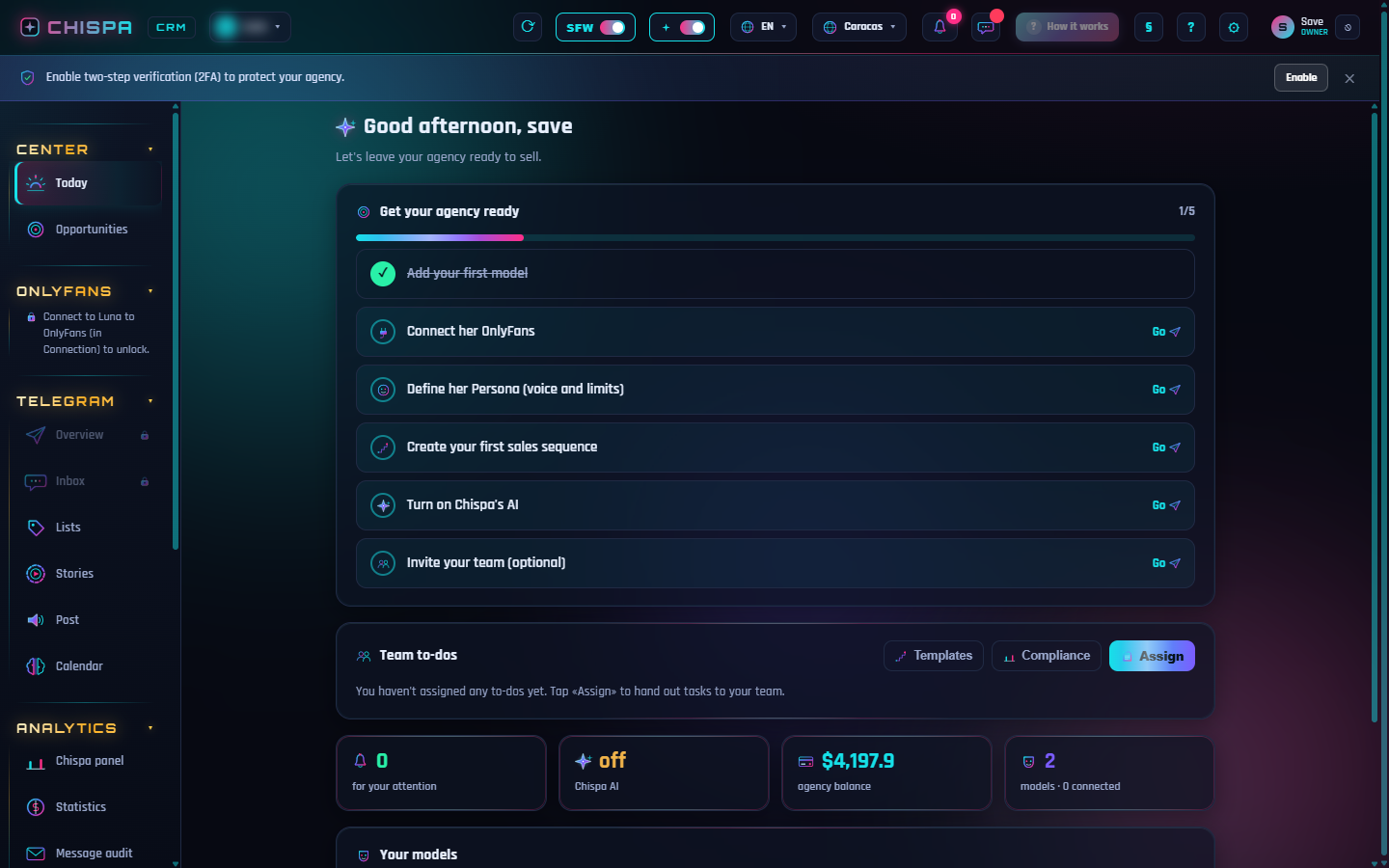Open the agency balance card
This screenshot has width=1389, height=868.
click(x=886, y=773)
